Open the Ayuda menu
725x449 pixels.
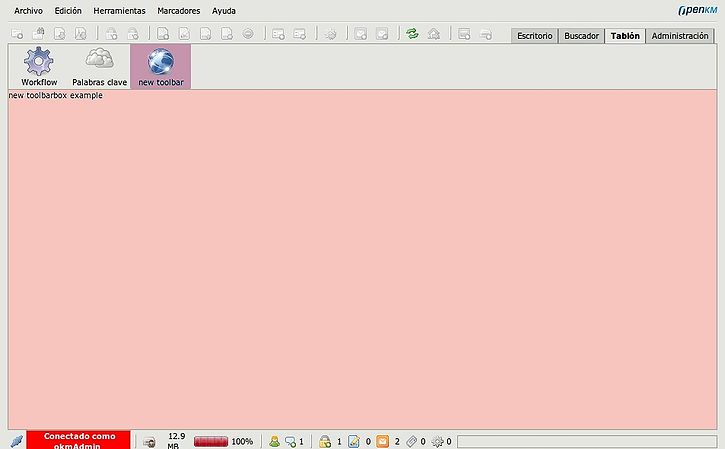tap(224, 11)
